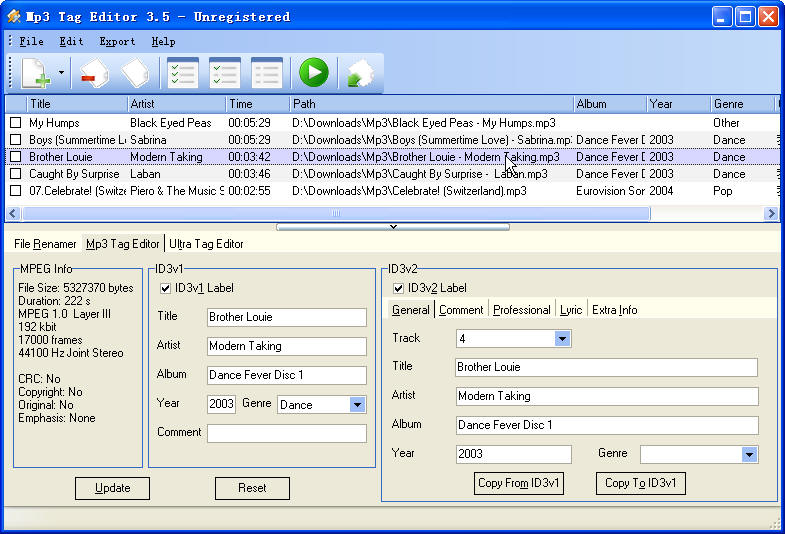Check the Caught By Surprise row checkbox

[x=16, y=174]
